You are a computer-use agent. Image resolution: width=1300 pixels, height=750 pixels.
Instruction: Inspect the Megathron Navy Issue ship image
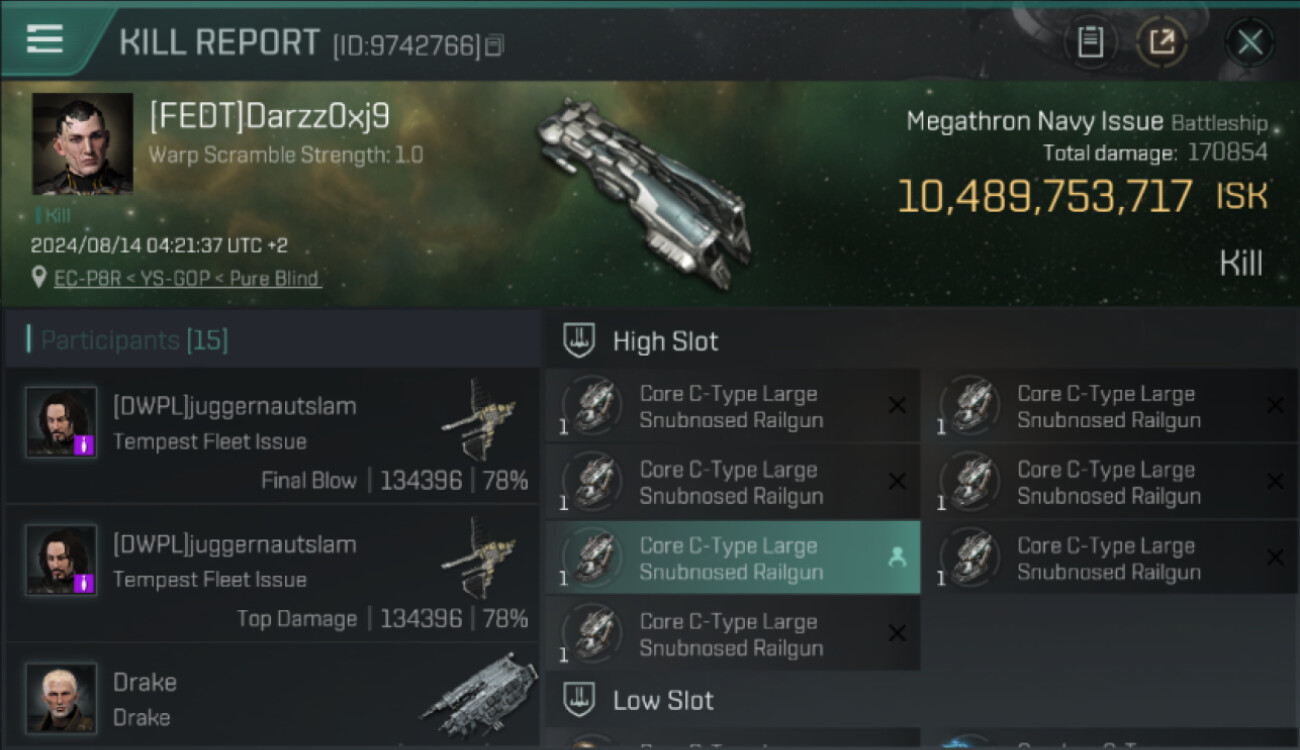click(643, 193)
